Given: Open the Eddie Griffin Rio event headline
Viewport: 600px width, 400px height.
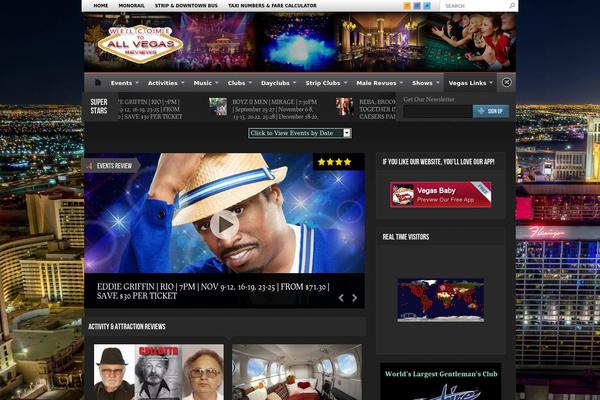Looking at the screenshot, I should (213, 291).
